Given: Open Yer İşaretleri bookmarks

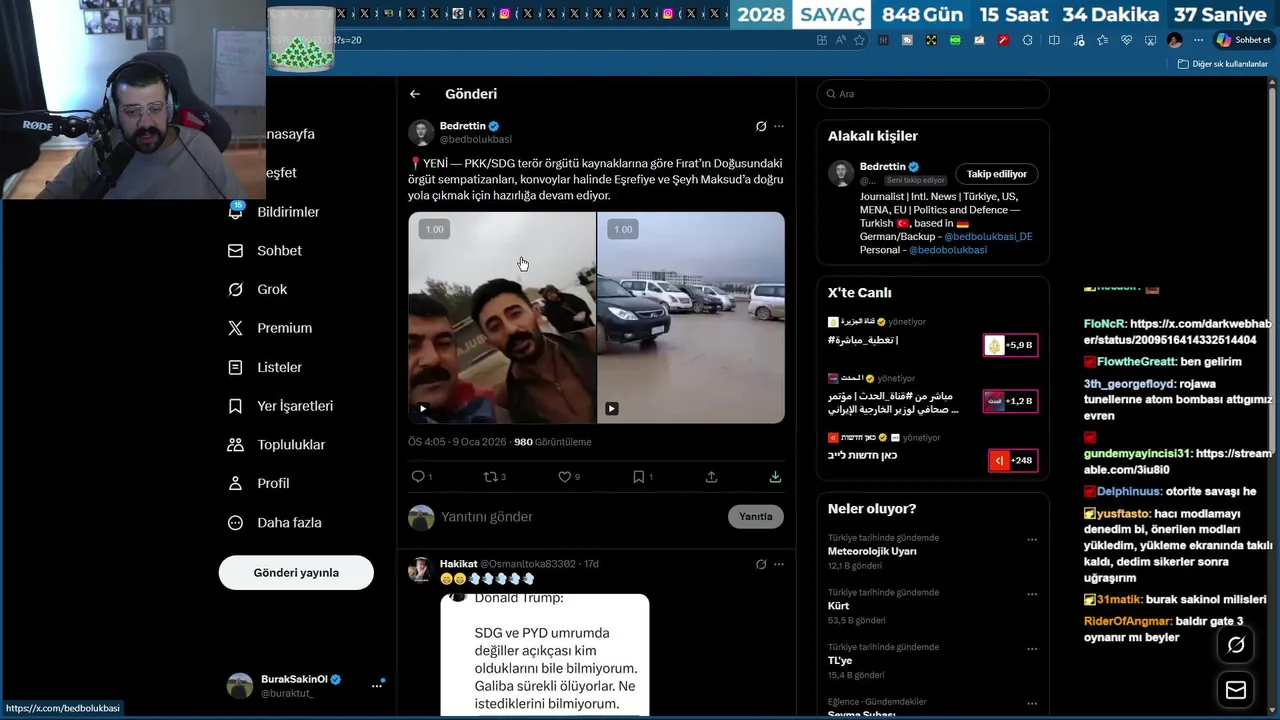Looking at the screenshot, I should click(x=282, y=406).
